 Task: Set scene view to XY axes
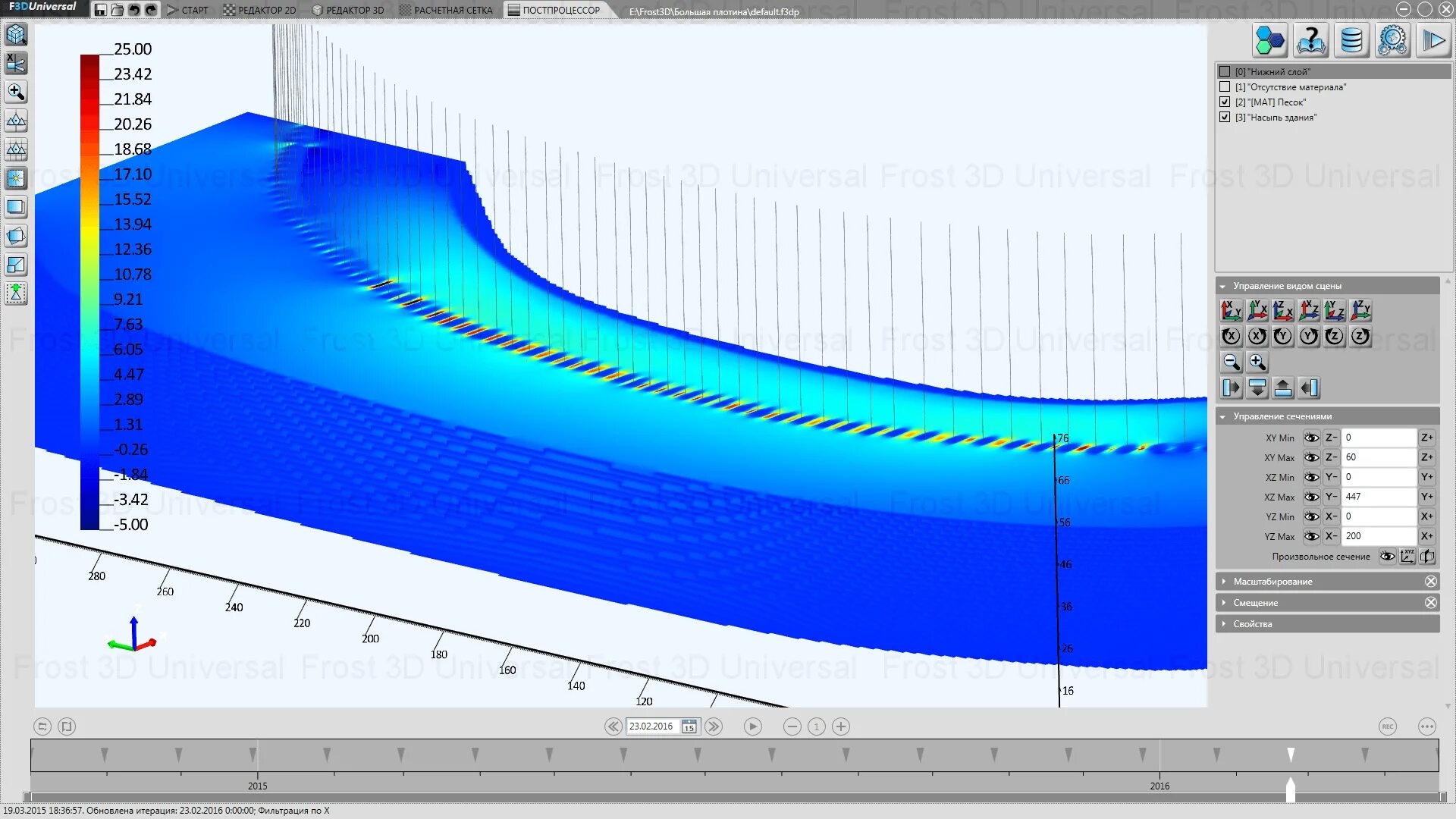tap(1232, 310)
